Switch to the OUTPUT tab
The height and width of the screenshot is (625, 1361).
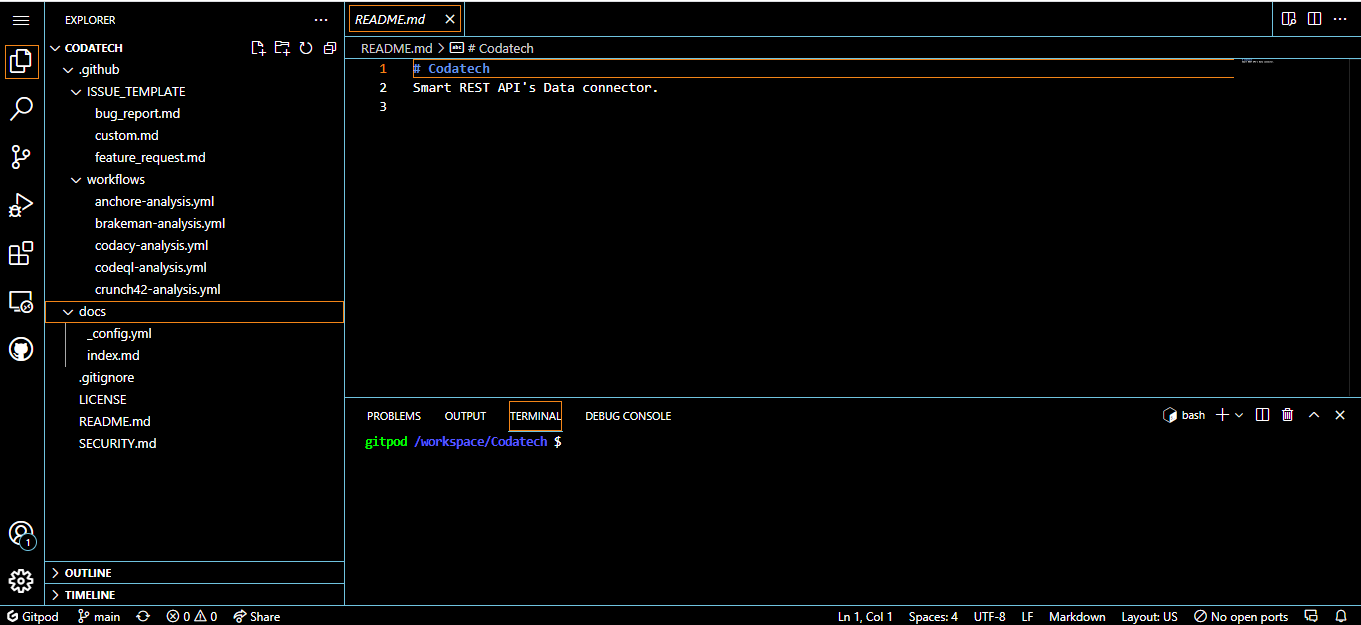tap(465, 416)
